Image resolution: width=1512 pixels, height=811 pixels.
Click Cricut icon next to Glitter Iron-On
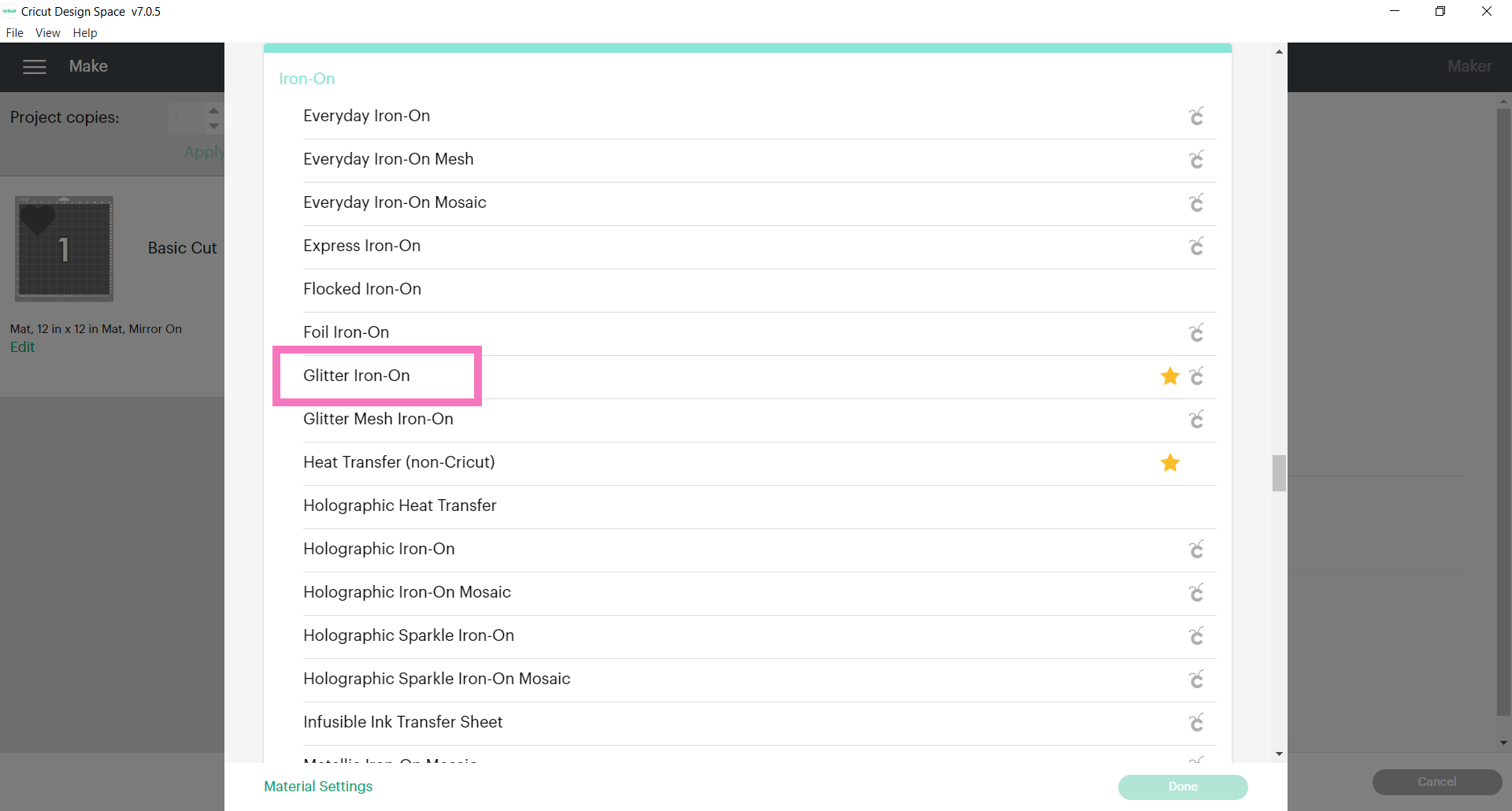pos(1196,376)
